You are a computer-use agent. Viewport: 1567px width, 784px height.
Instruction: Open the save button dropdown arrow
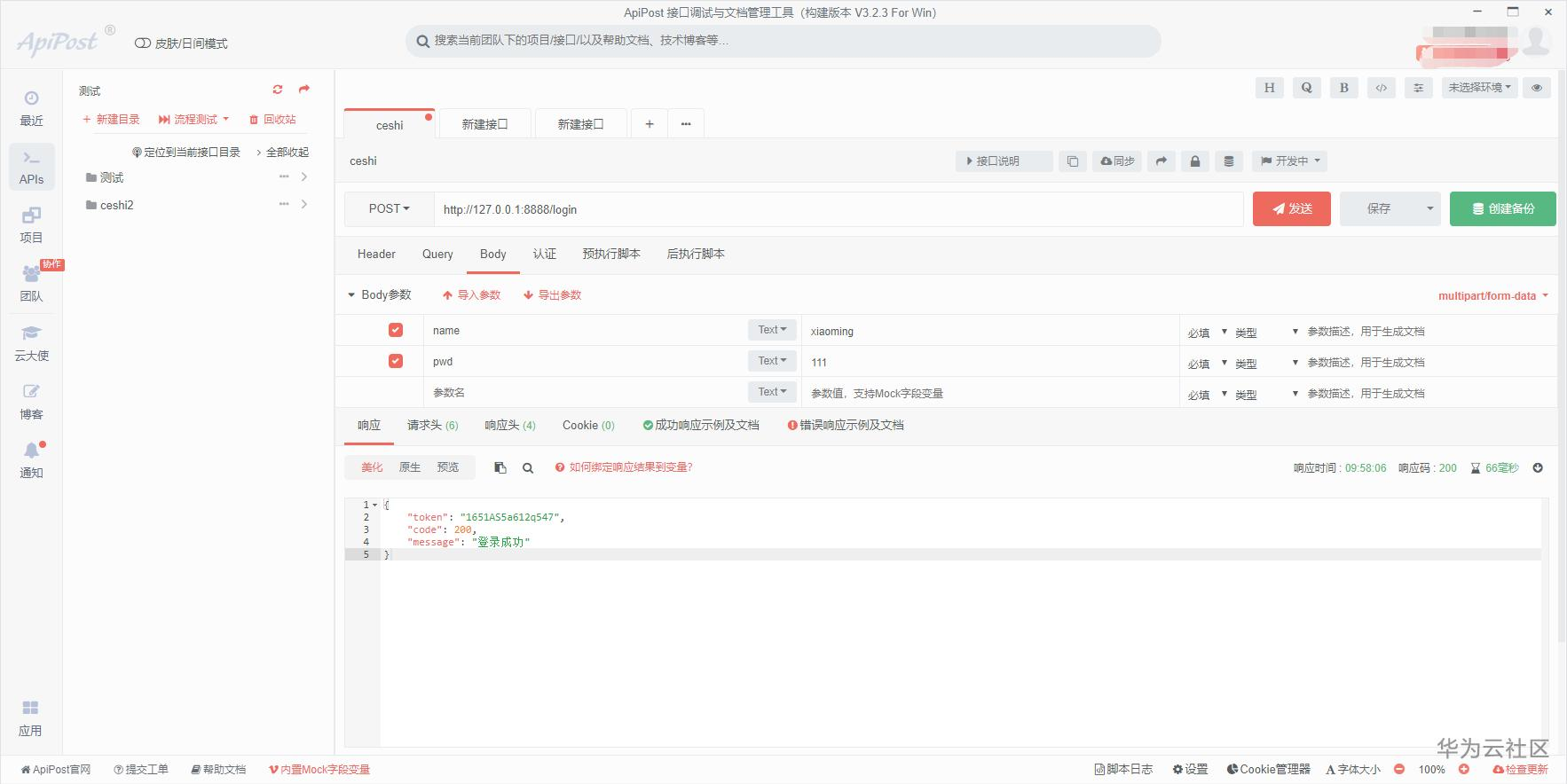coord(1429,209)
